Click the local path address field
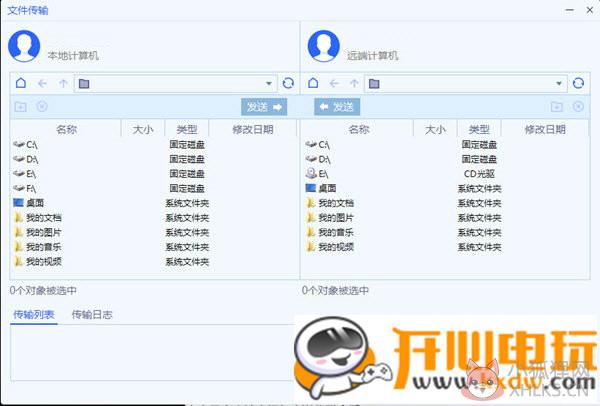Screen dimensions: 600x406 [176, 83]
